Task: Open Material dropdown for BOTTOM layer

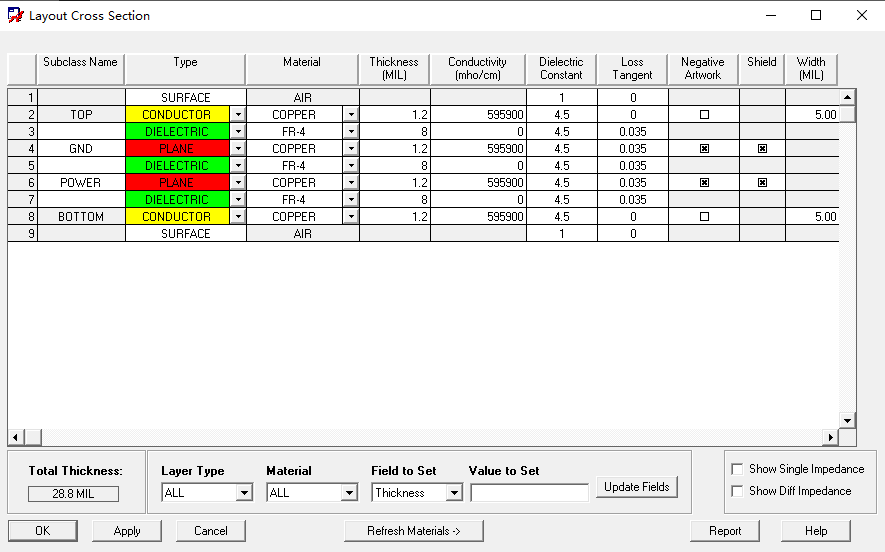Action: 351,216
